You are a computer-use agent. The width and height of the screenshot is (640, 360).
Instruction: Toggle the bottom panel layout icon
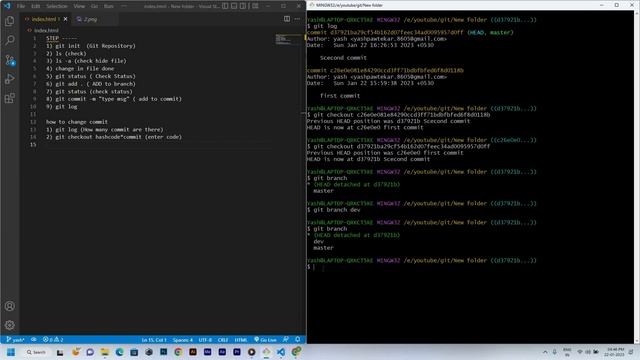click(234, 6)
